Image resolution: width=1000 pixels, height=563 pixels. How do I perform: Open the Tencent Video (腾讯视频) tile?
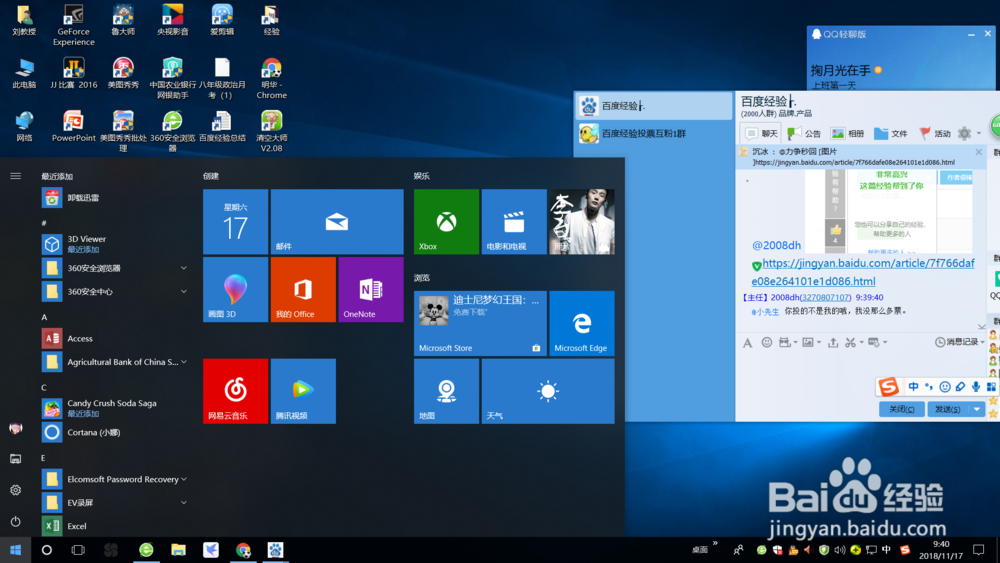pyautogui.click(x=303, y=391)
